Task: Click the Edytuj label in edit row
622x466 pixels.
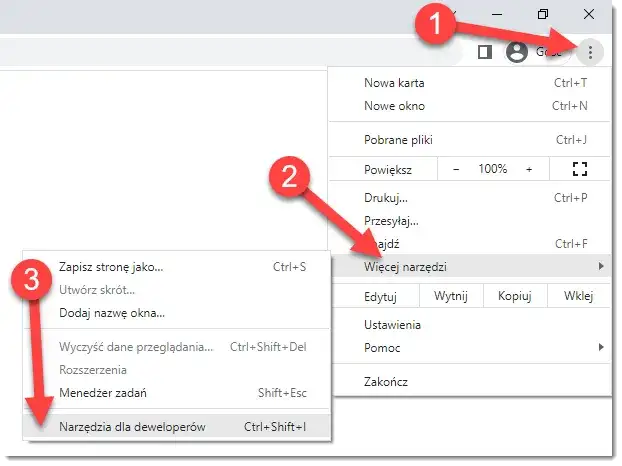Action: pyautogui.click(x=380, y=297)
